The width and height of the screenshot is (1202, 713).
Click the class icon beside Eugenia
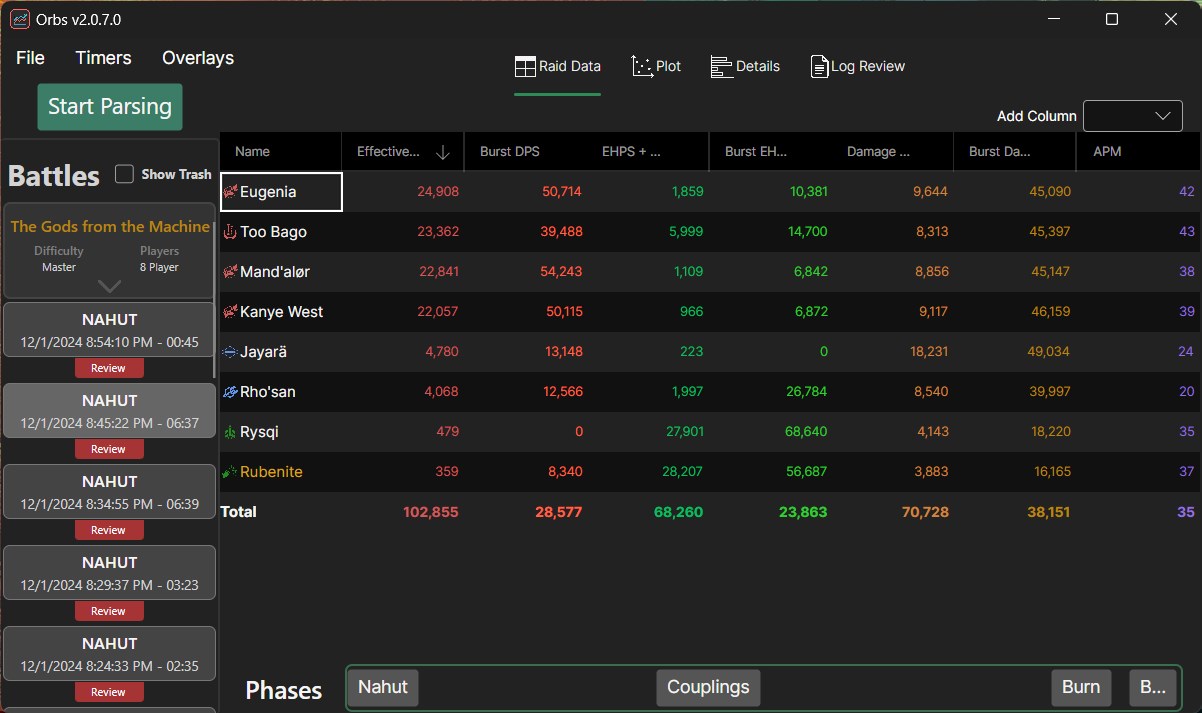click(230, 192)
